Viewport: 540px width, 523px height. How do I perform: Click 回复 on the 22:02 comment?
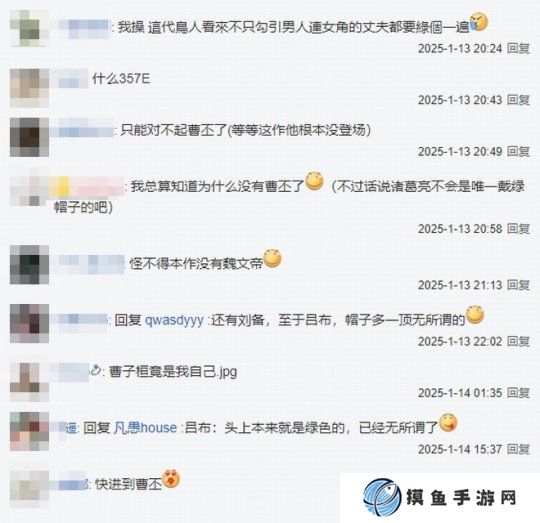tap(518, 342)
